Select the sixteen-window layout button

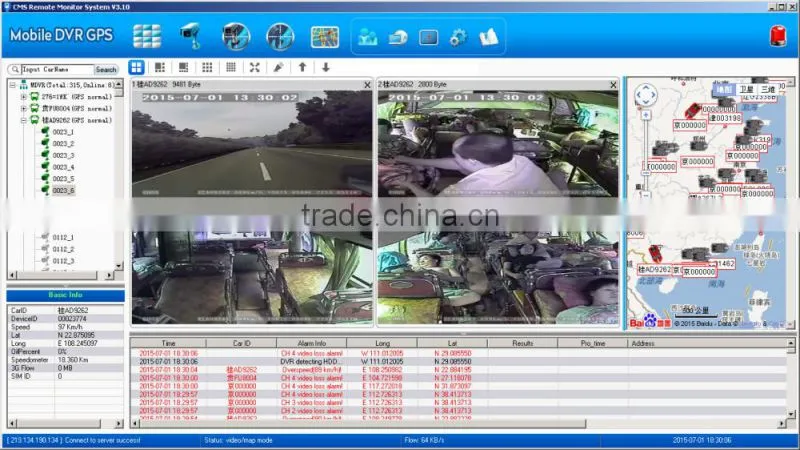tap(231, 67)
